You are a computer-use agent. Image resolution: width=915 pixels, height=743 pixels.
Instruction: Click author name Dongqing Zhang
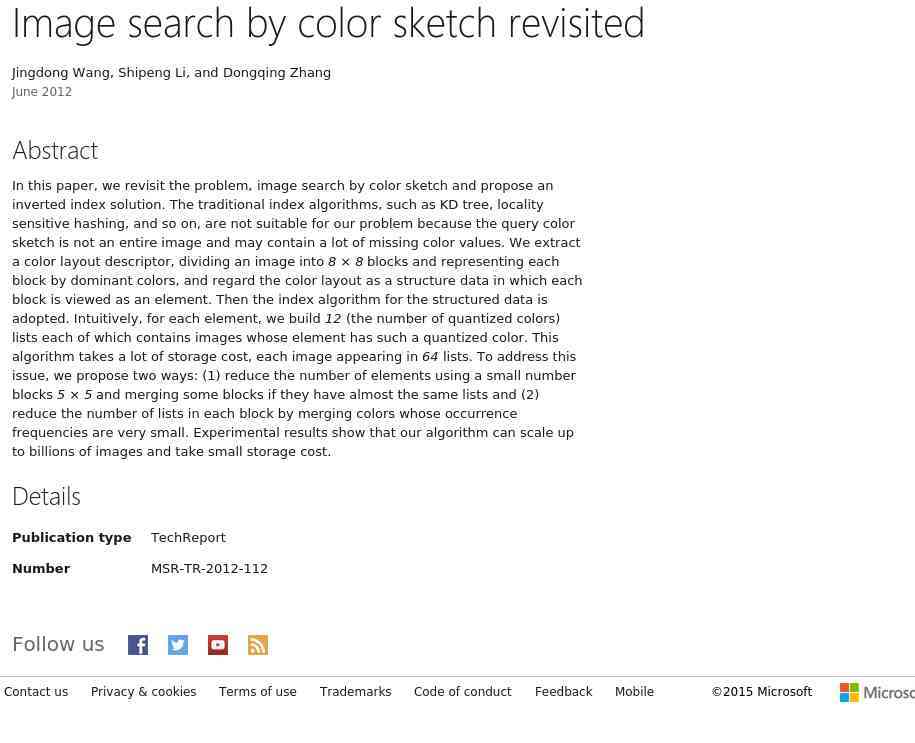(x=277, y=73)
